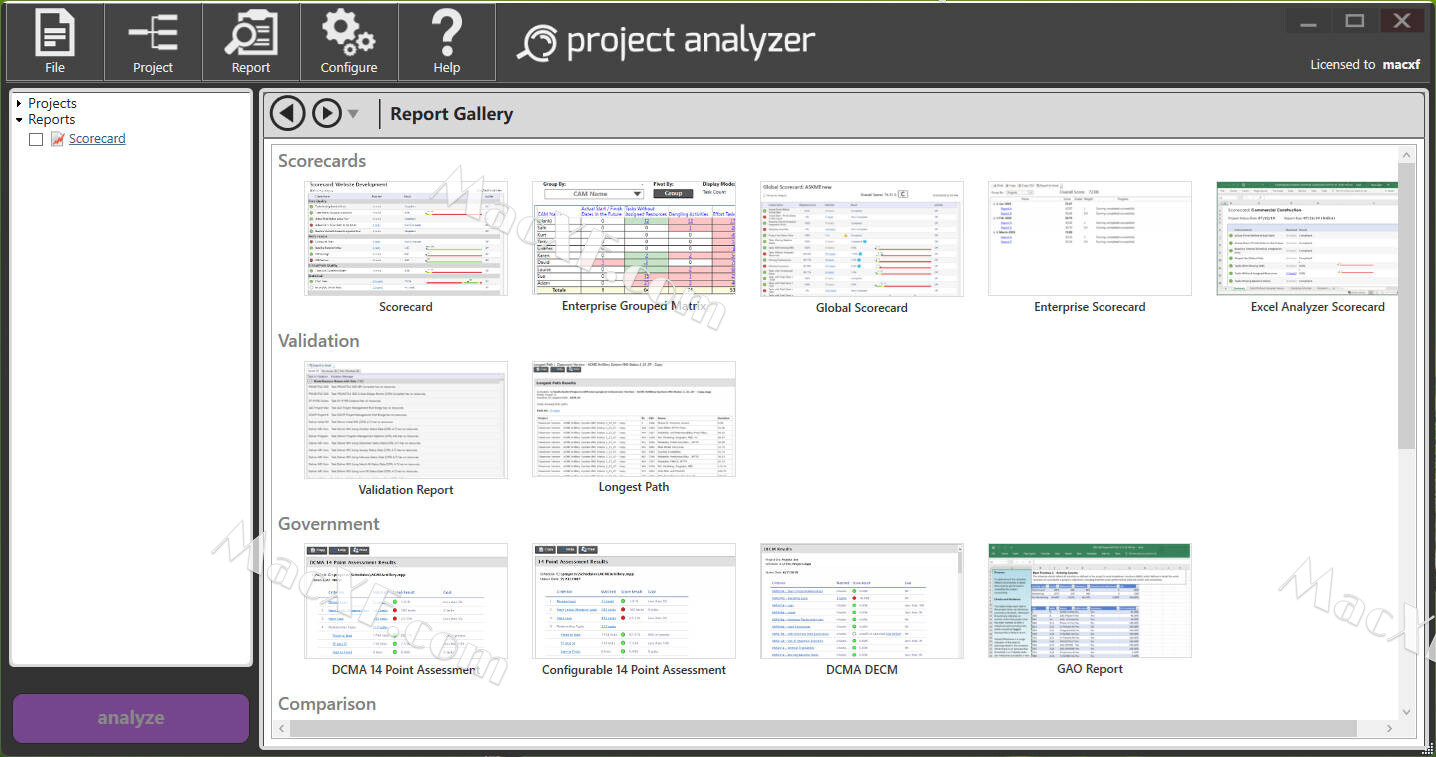Screen dimensions: 1436x757
Task: Select the Global Scorecard thumbnail
Action: coord(861,237)
